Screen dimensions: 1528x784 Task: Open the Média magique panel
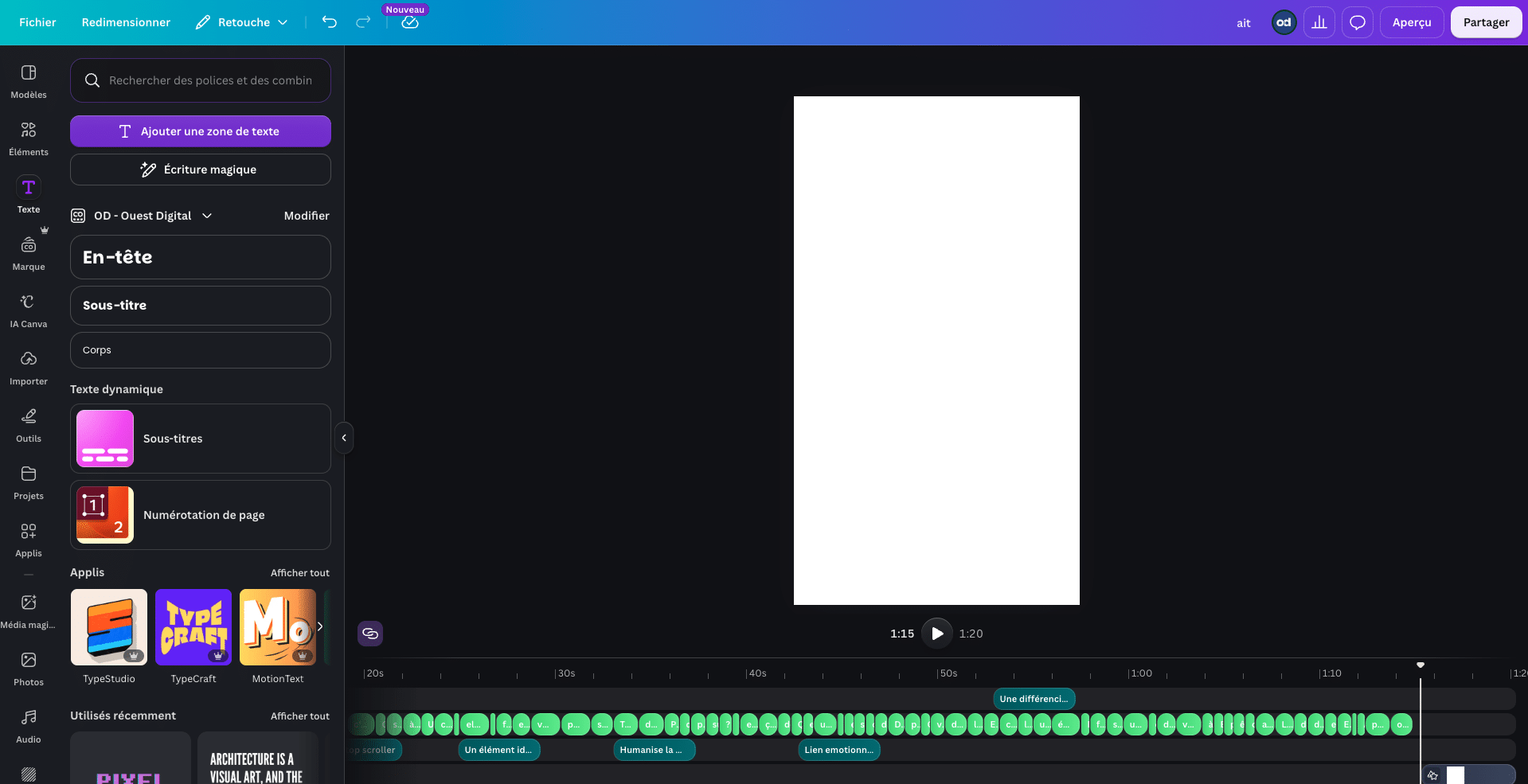point(29,612)
